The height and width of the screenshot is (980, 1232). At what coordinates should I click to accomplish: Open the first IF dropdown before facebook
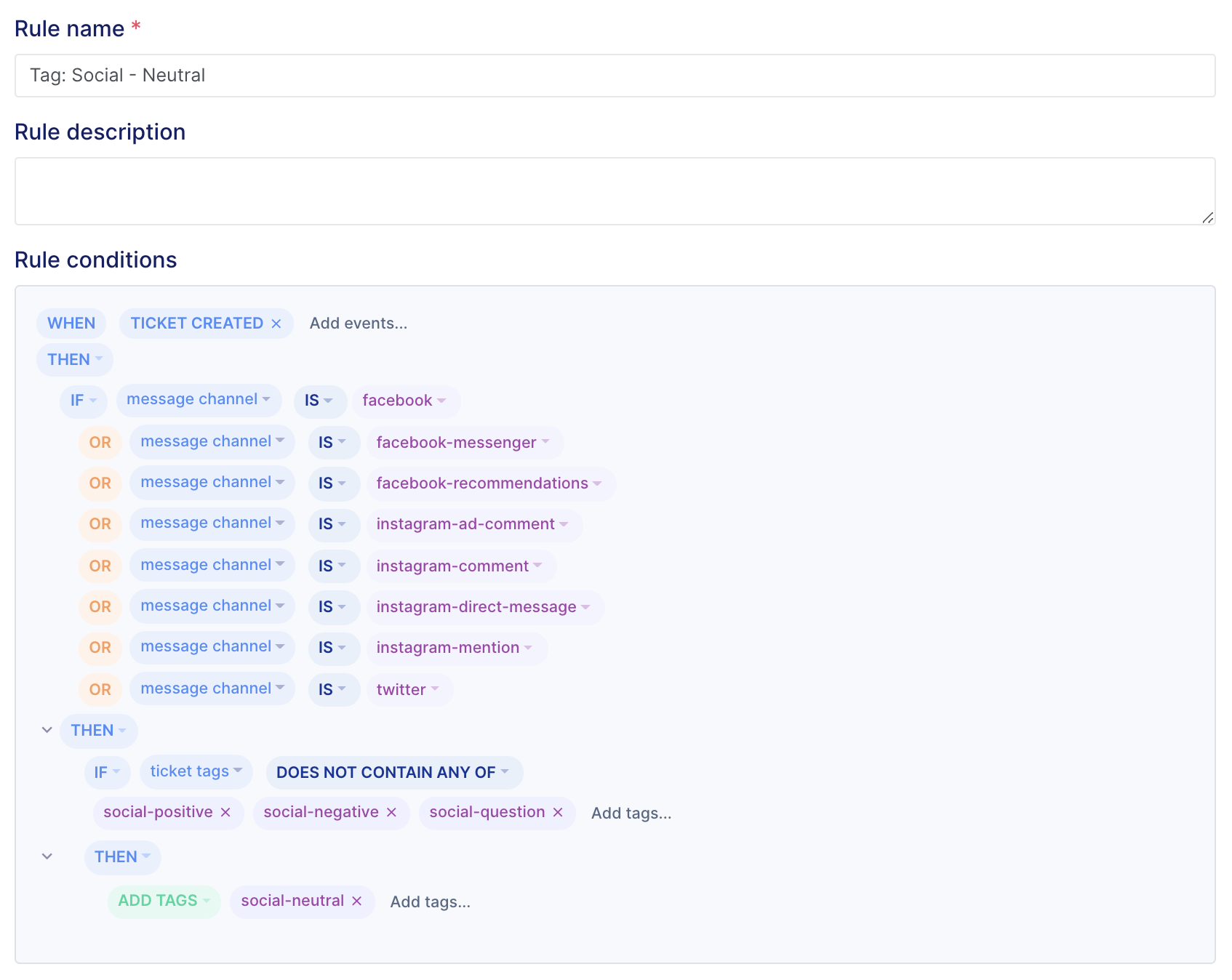point(84,401)
